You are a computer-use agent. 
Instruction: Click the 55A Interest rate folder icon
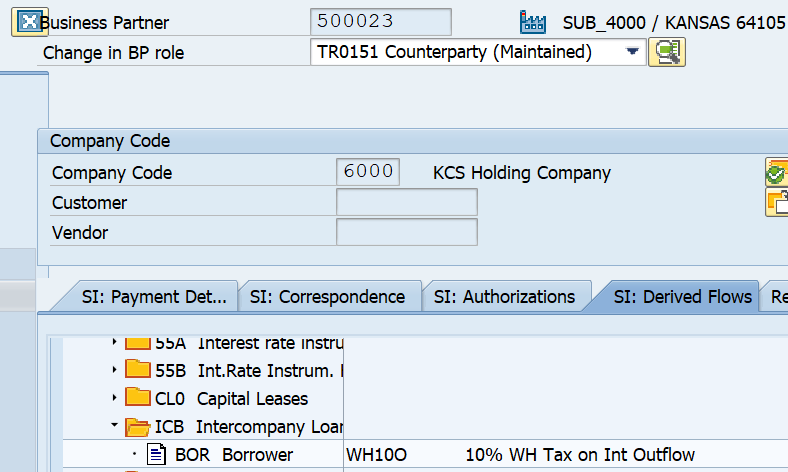click(x=138, y=343)
